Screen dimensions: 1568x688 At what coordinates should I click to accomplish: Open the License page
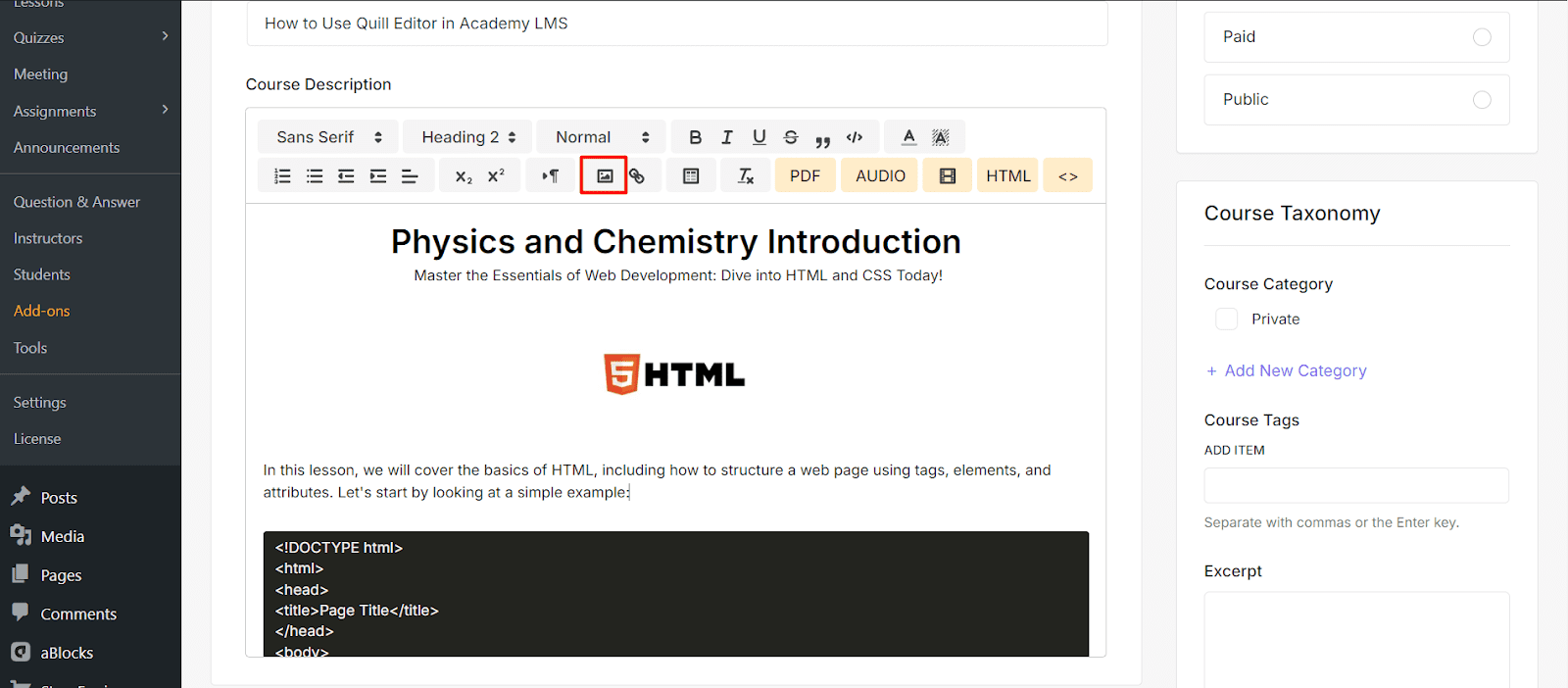[x=37, y=439]
